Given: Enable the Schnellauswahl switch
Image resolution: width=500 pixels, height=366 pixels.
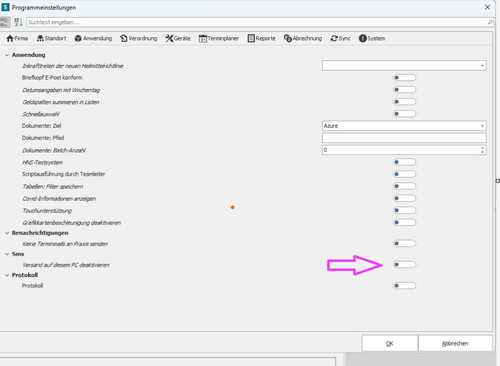Looking at the screenshot, I should pyautogui.click(x=404, y=114).
